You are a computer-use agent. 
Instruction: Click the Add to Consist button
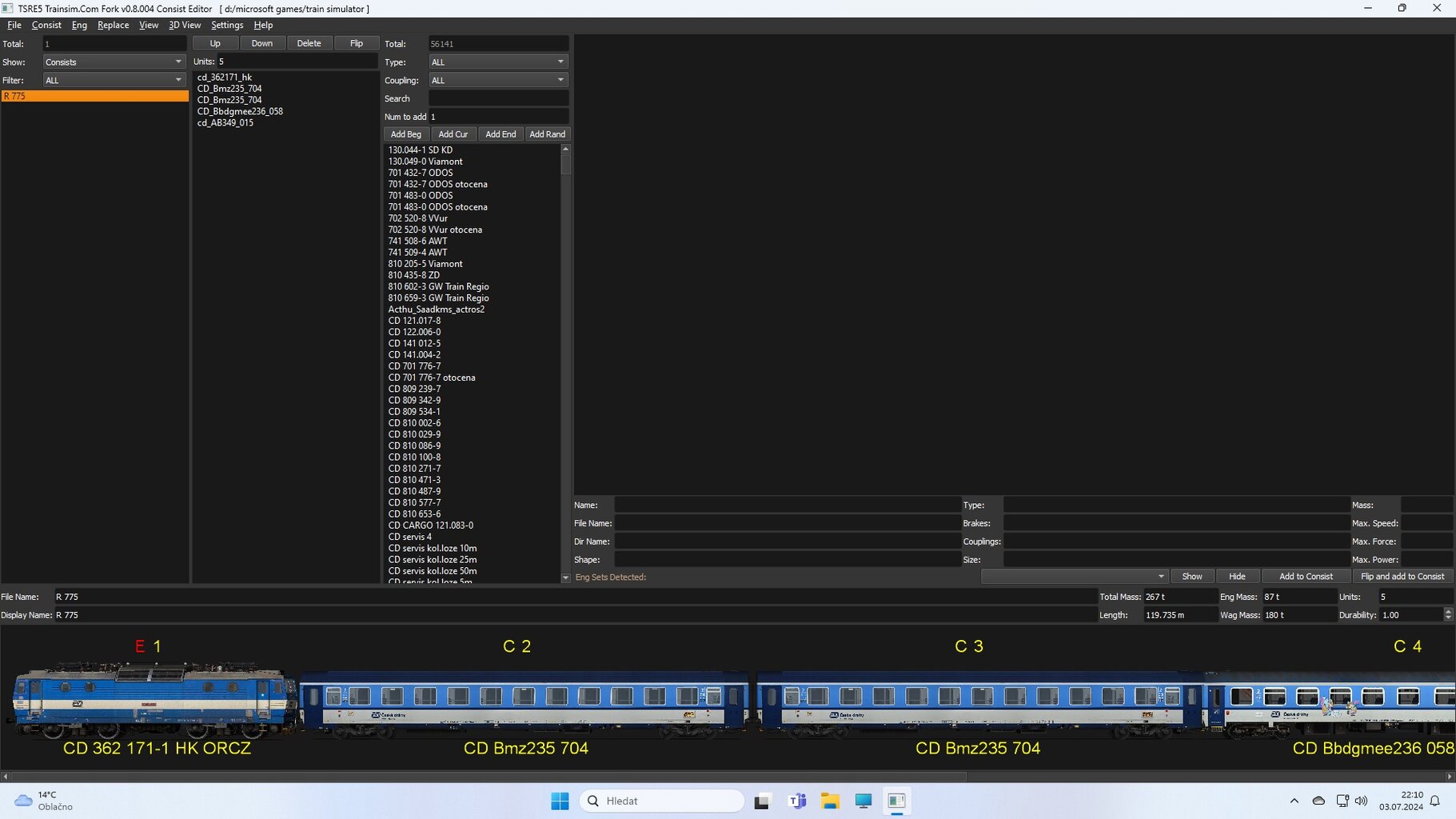[1306, 577]
